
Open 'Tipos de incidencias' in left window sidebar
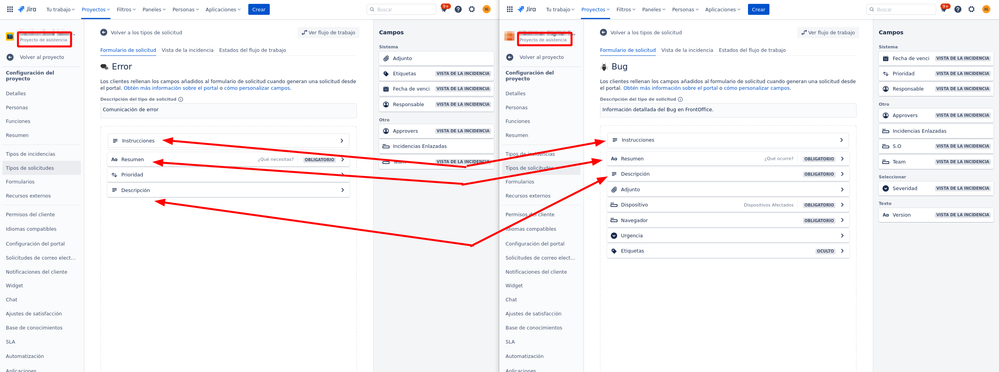pyautogui.click(x=30, y=154)
